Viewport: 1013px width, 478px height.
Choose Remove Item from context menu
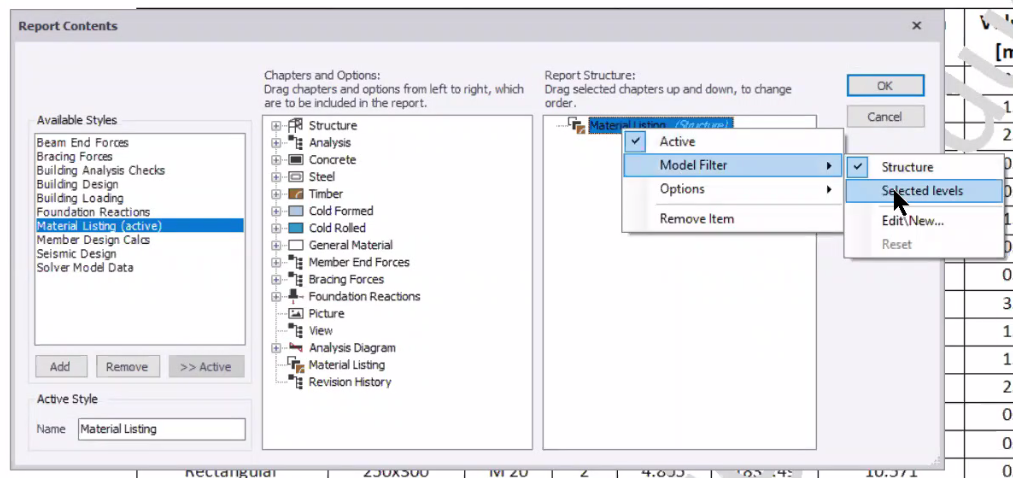point(733,219)
